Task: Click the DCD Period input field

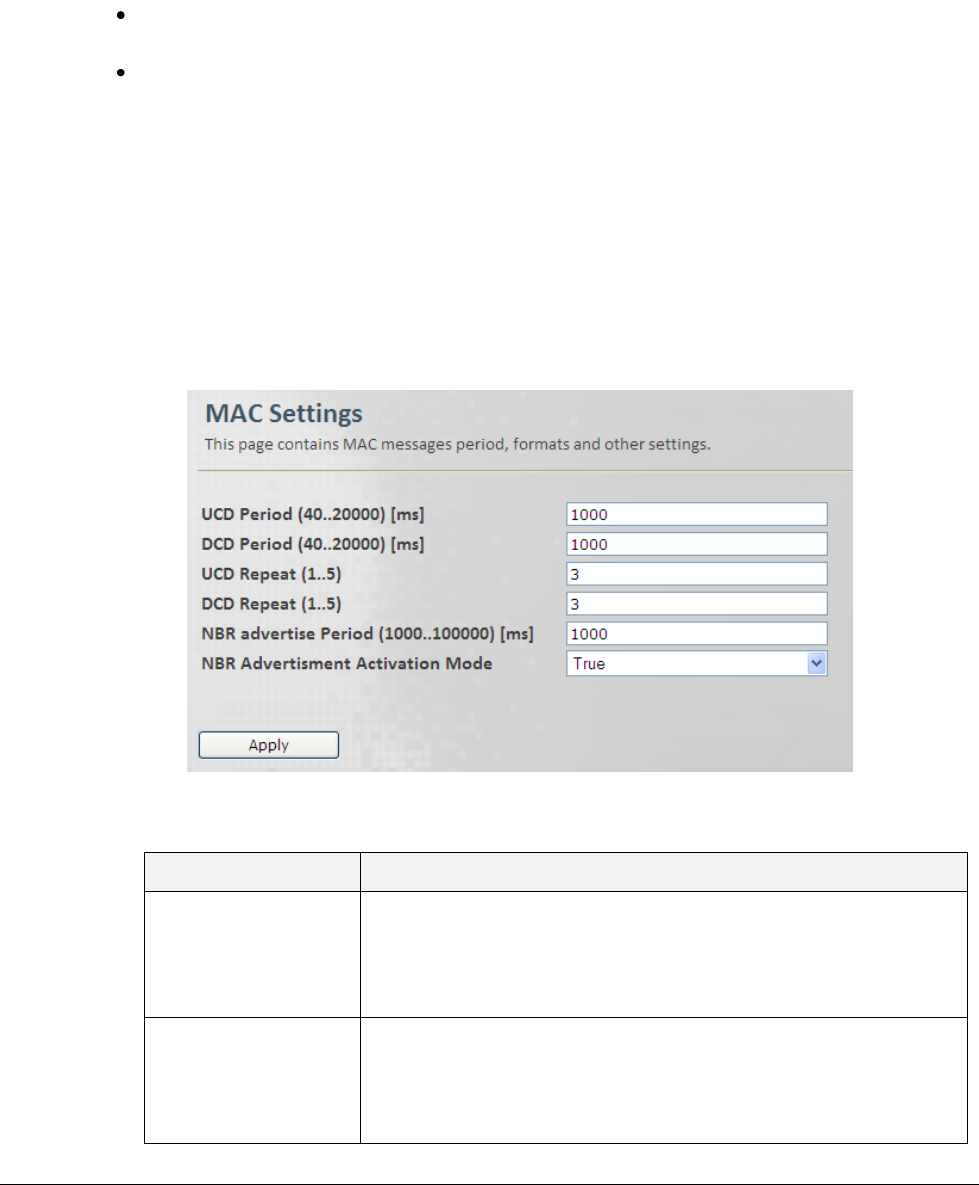Action: (x=696, y=544)
